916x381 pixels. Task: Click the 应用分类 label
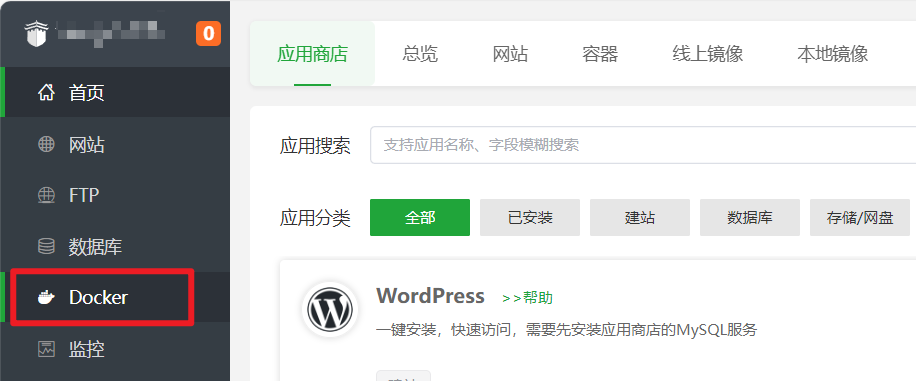coord(315,218)
